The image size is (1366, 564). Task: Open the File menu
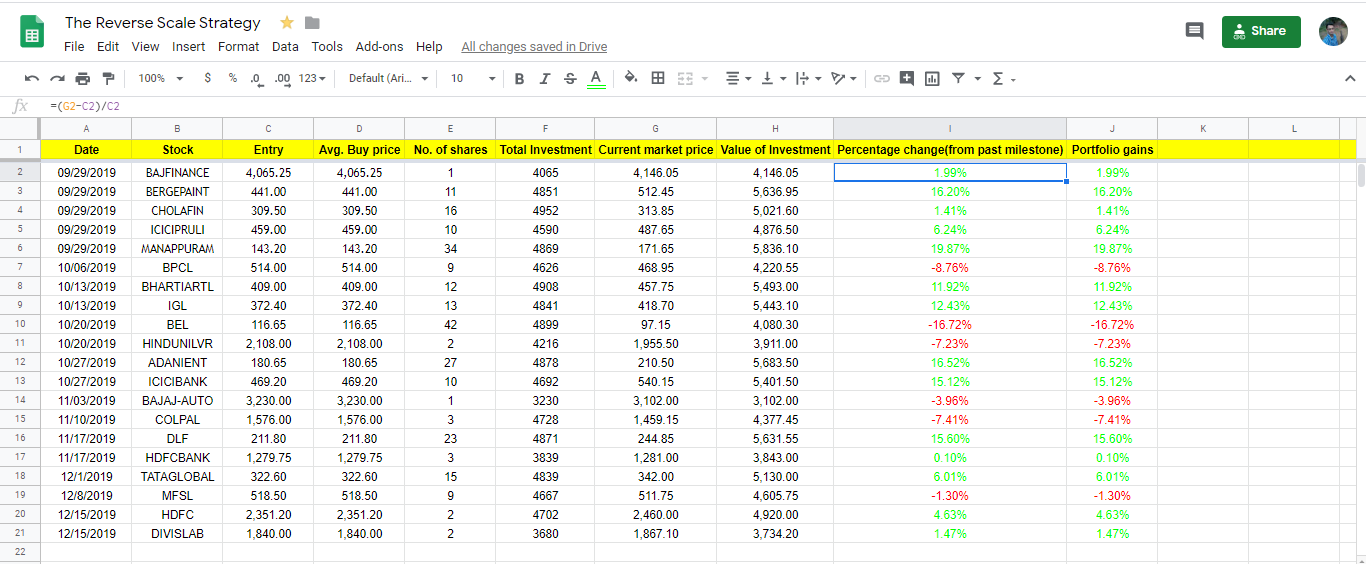[74, 46]
